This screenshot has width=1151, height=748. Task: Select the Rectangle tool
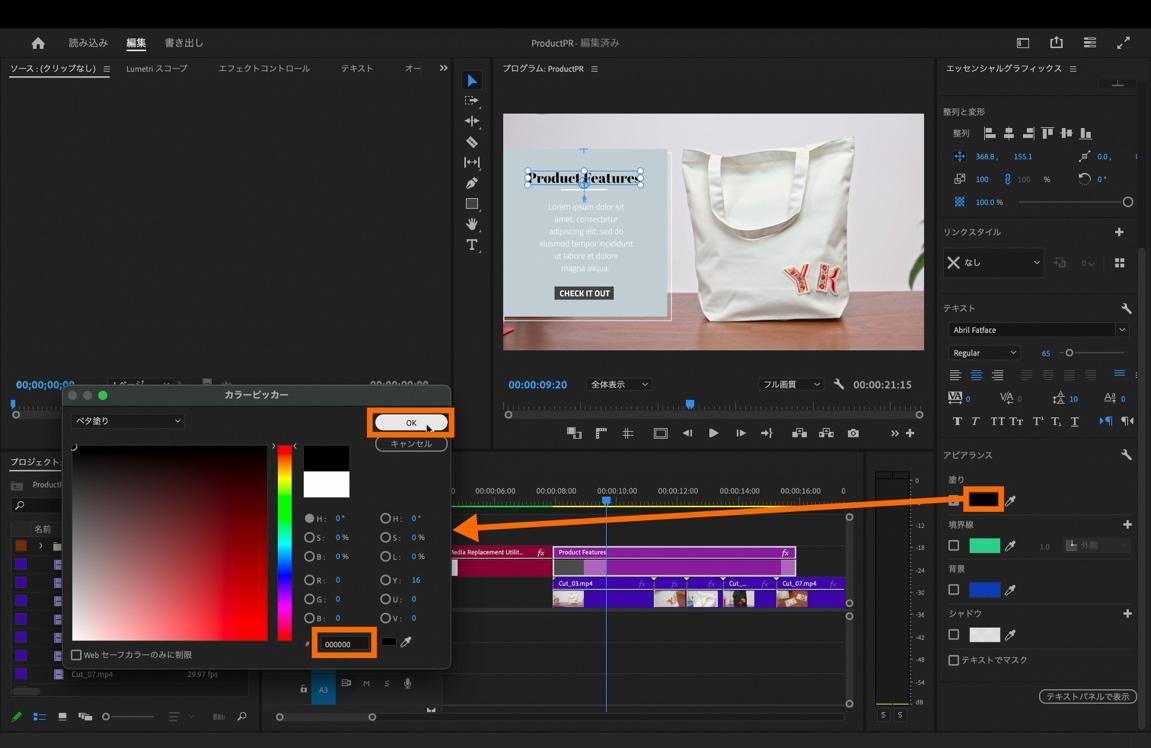(x=472, y=203)
